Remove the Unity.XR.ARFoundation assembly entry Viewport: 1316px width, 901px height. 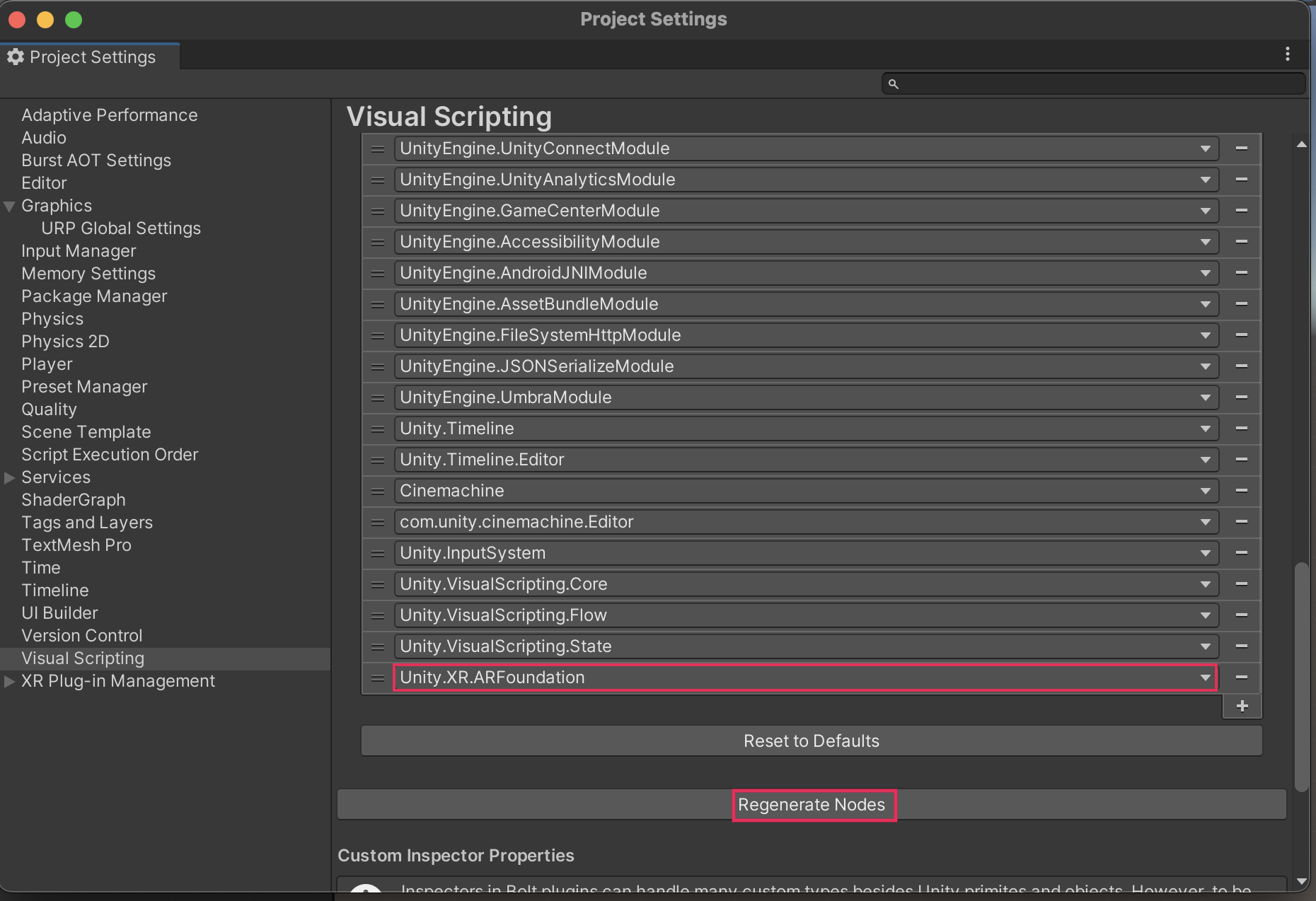[1241, 678]
